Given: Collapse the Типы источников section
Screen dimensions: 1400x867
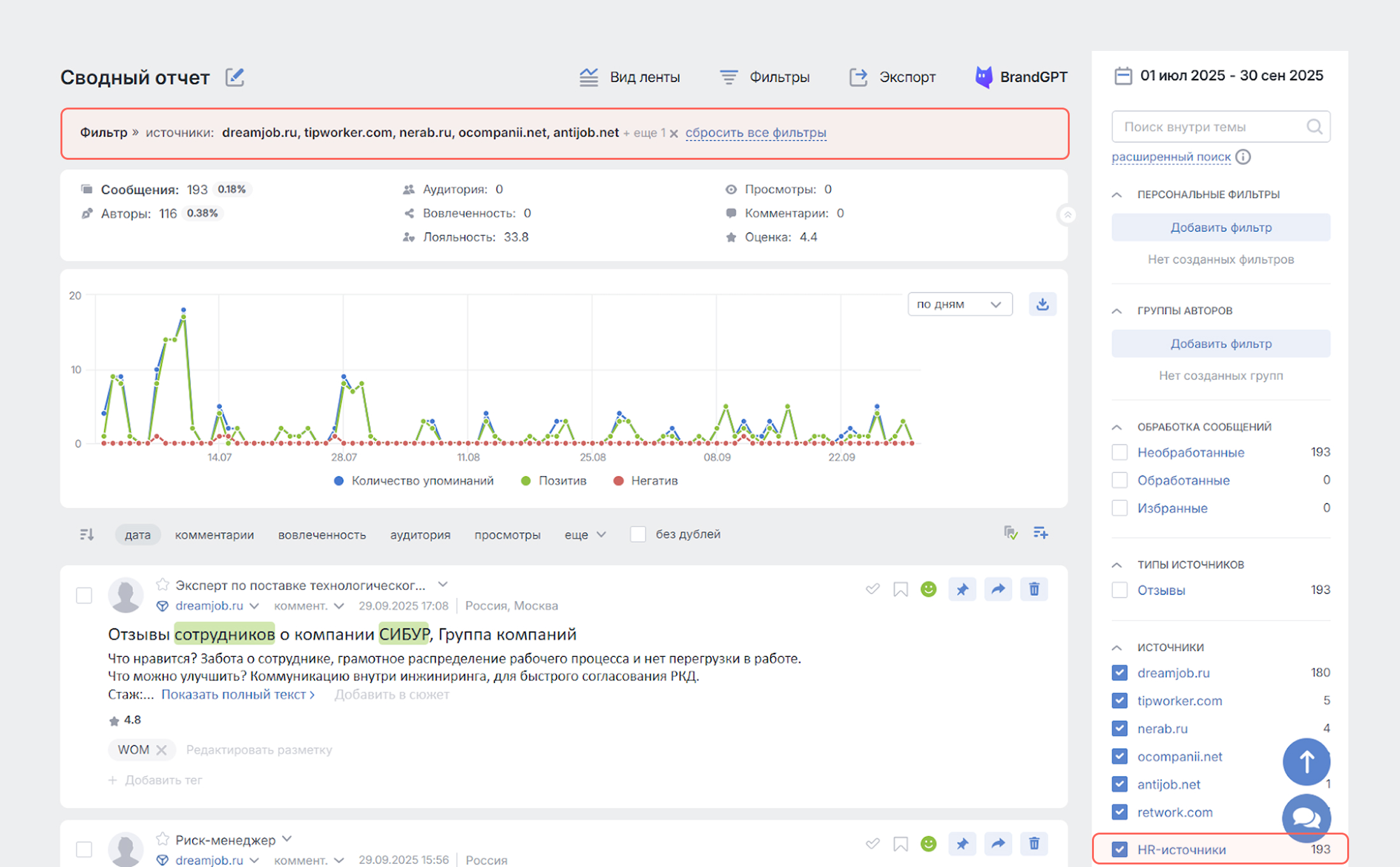Looking at the screenshot, I should point(1117,565).
